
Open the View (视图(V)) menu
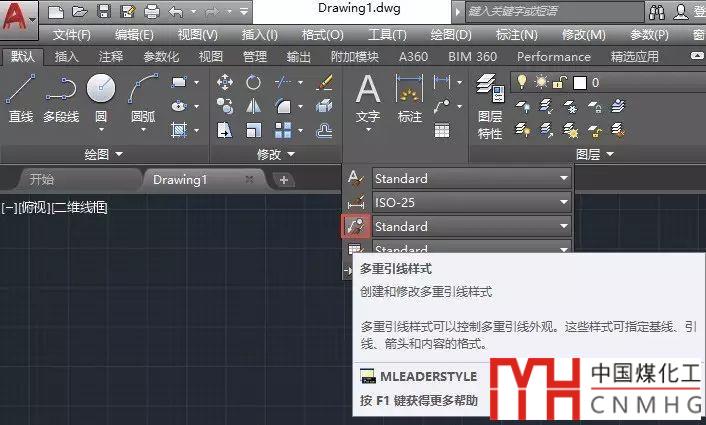point(198,35)
